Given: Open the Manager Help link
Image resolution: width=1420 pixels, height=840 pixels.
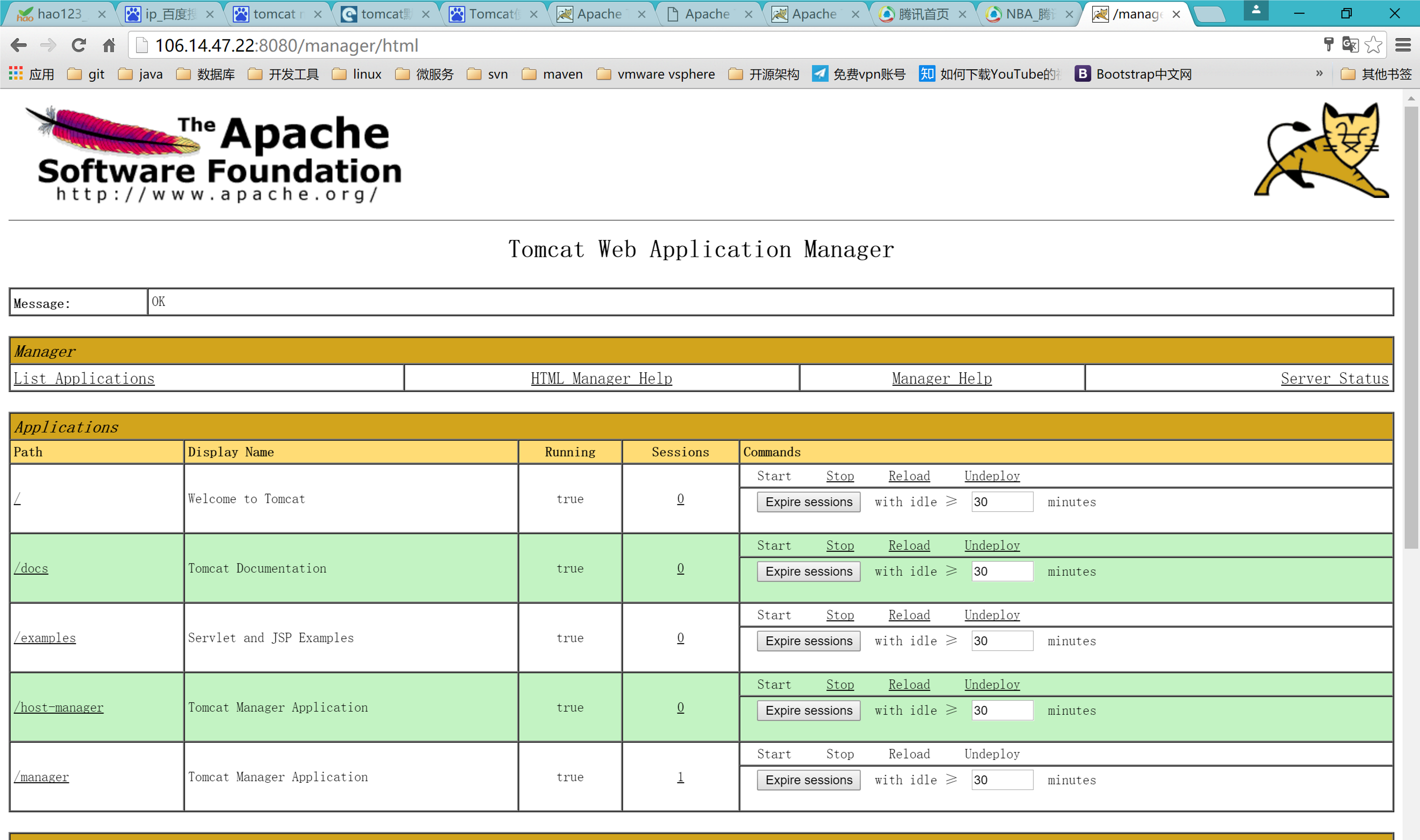Looking at the screenshot, I should (x=941, y=379).
